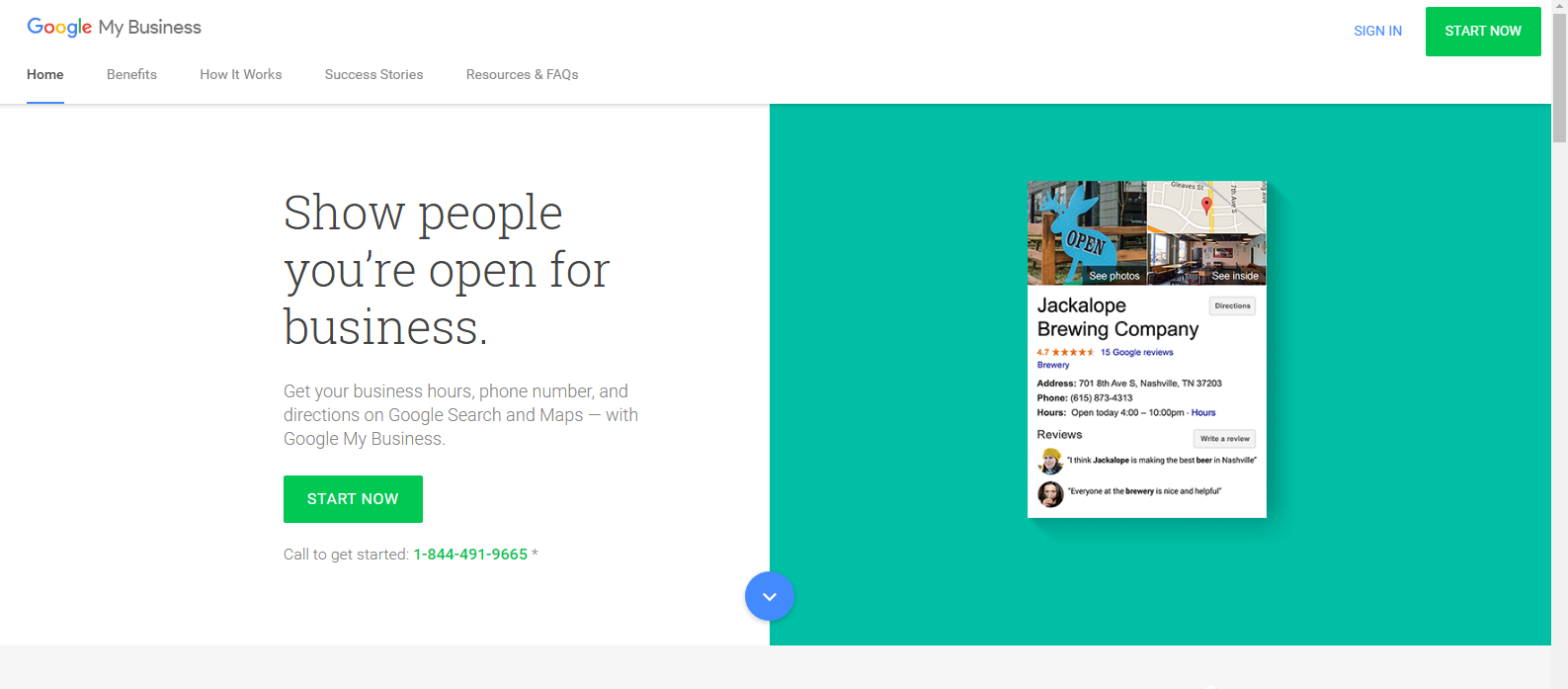
Task: Open the Home tab
Action: click(x=45, y=74)
